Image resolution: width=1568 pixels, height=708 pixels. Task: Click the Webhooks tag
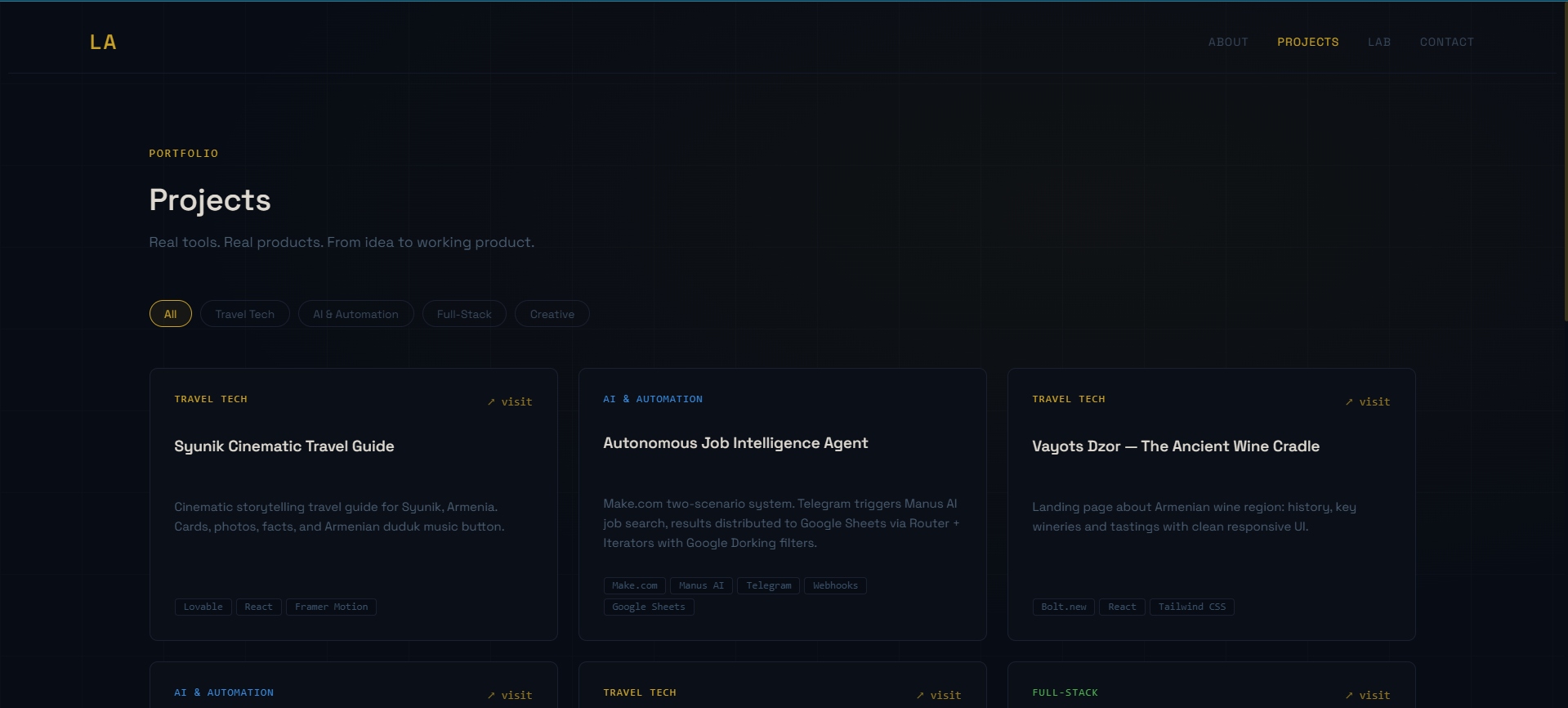(836, 585)
